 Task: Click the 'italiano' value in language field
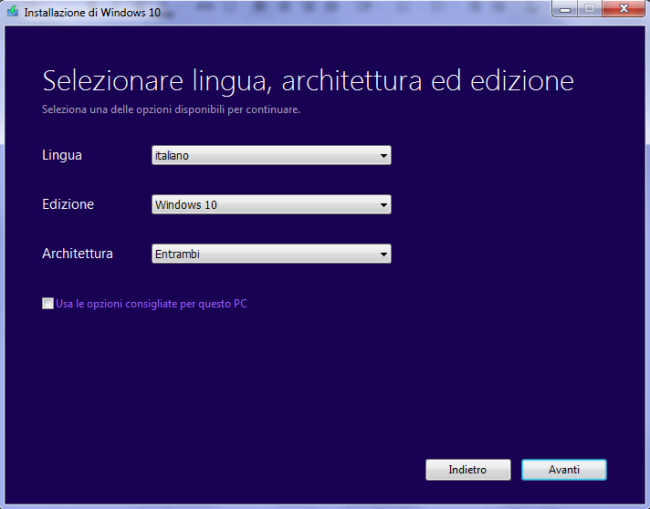(x=172, y=156)
